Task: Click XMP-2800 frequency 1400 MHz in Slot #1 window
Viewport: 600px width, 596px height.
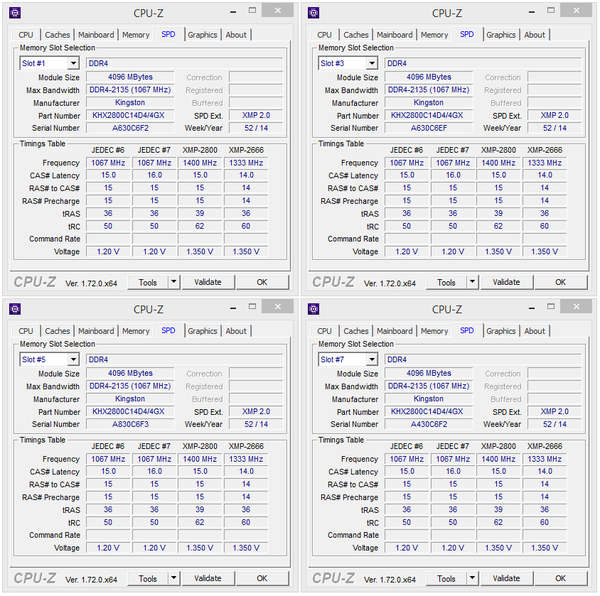Action: click(x=200, y=163)
